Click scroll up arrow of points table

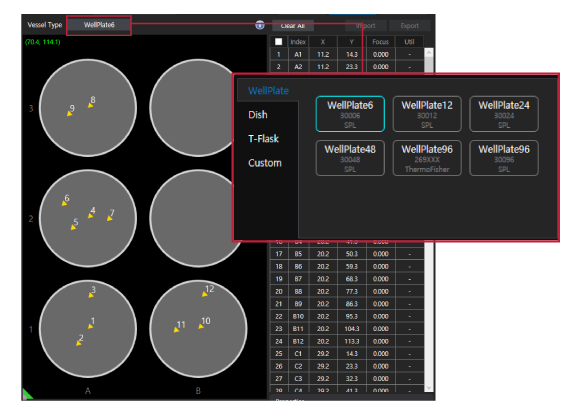[x=429, y=53]
